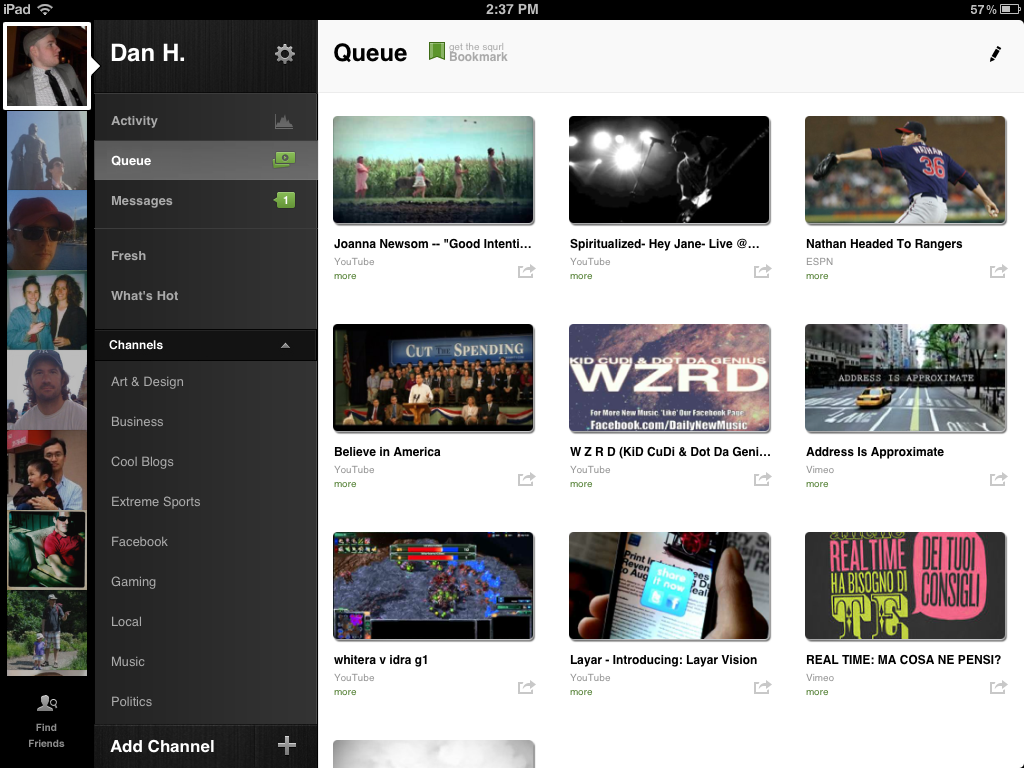Open Messages in the sidebar

[206, 200]
